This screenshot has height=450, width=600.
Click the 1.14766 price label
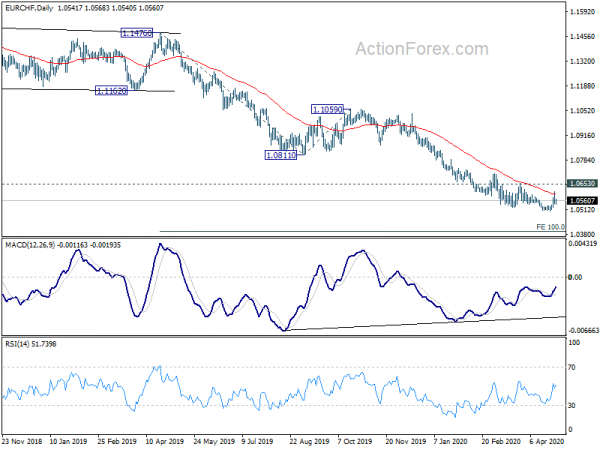[x=137, y=33]
